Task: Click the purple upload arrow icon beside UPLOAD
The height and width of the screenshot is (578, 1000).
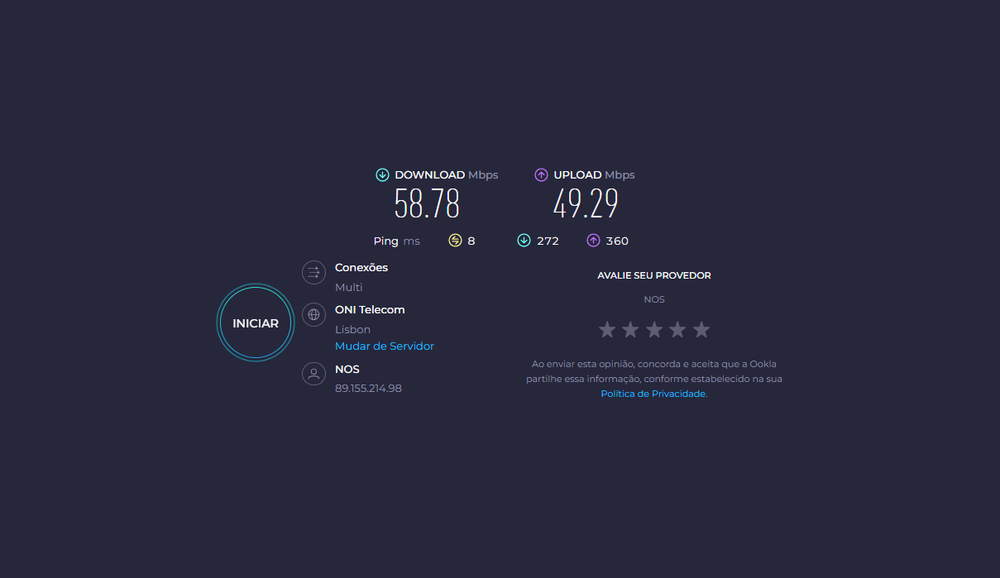Action: (541, 175)
